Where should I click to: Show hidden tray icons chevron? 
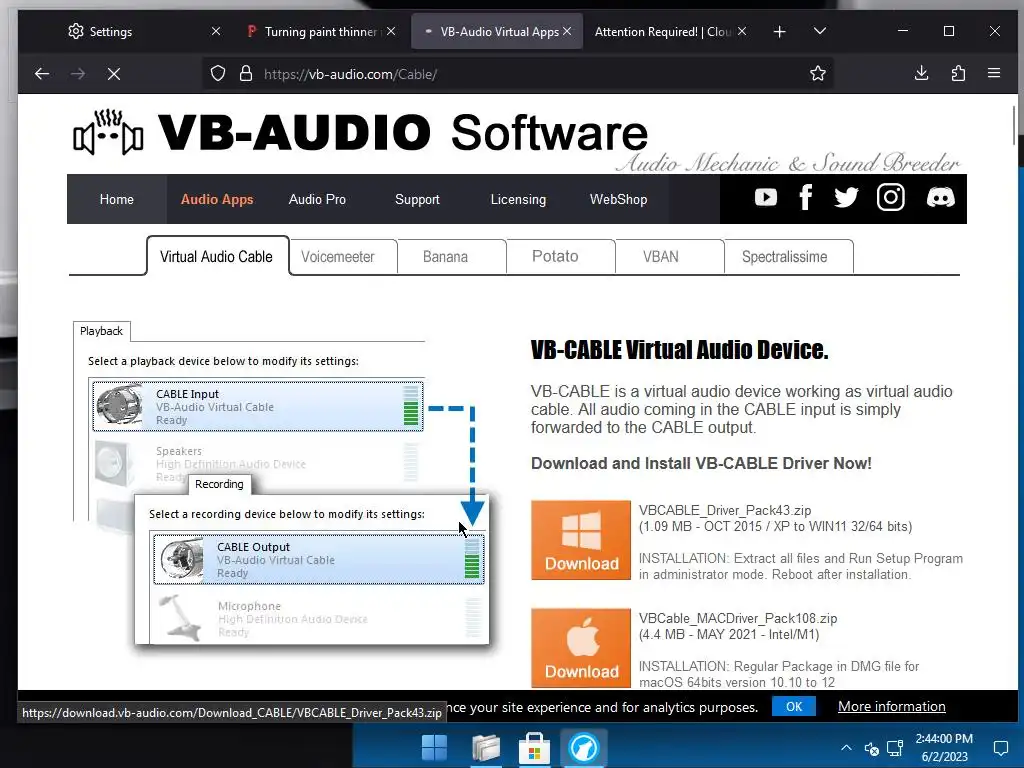point(846,748)
